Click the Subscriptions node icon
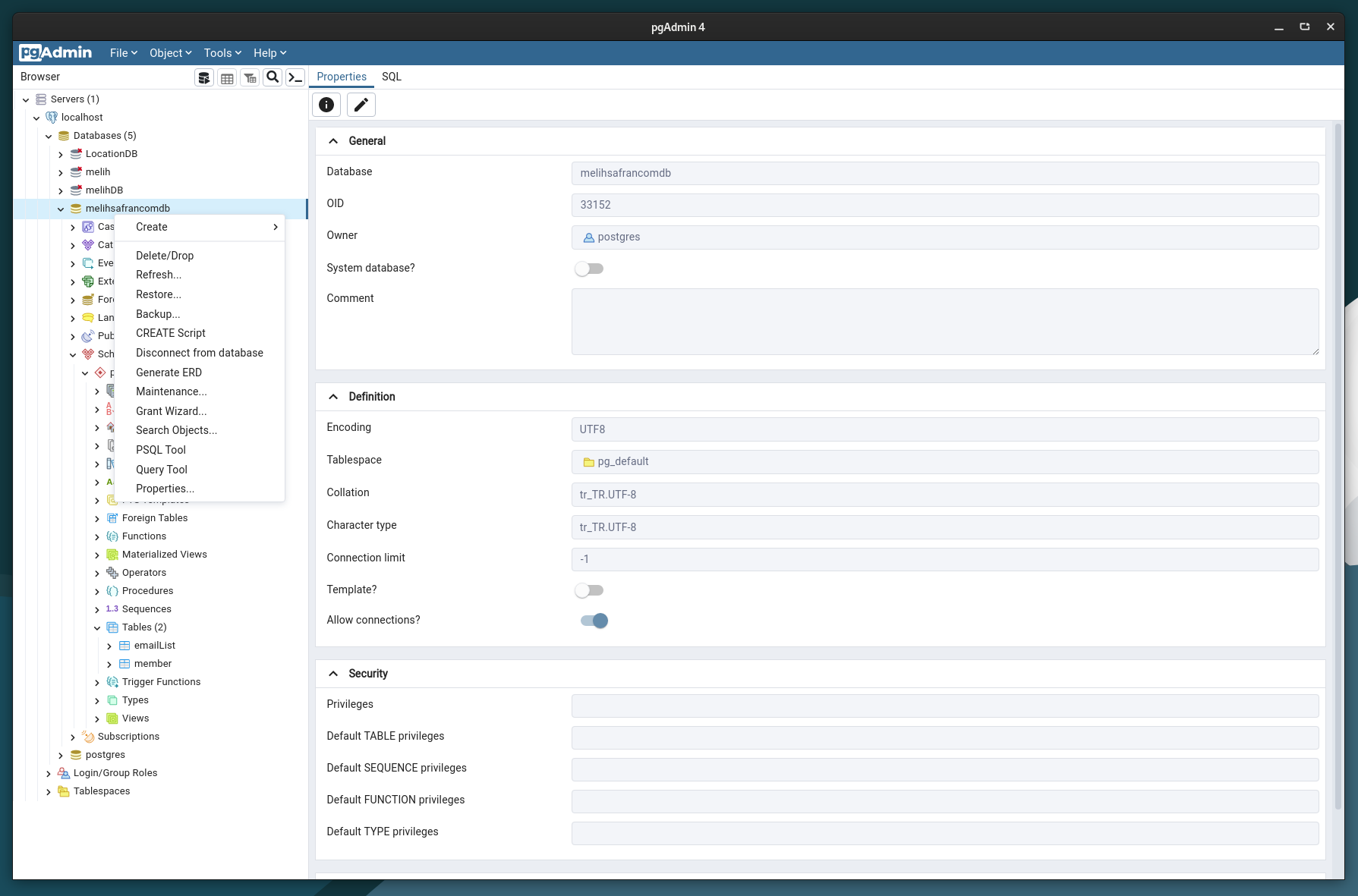 [88, 737]
